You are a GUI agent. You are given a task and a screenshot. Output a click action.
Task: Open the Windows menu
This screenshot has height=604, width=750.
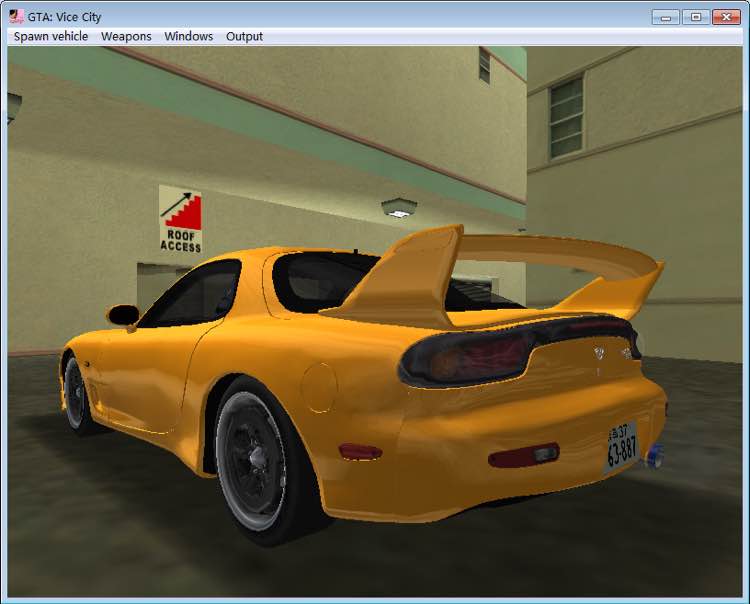pyautogui.click(x=188, y=36)
